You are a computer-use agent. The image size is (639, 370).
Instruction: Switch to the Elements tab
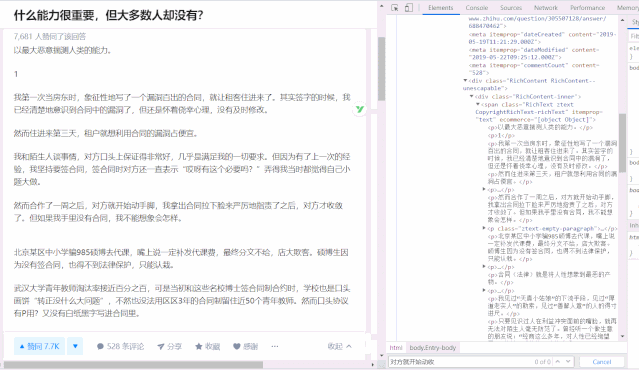click(441, 8)
